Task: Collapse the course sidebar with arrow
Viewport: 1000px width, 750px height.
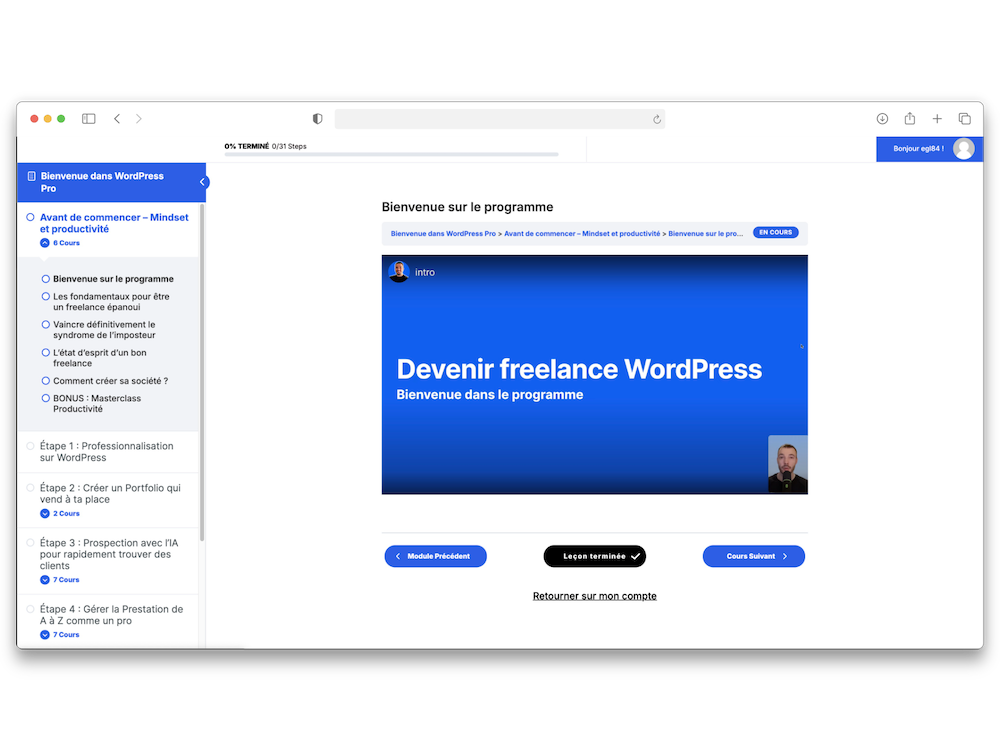Action: point(204,182)
